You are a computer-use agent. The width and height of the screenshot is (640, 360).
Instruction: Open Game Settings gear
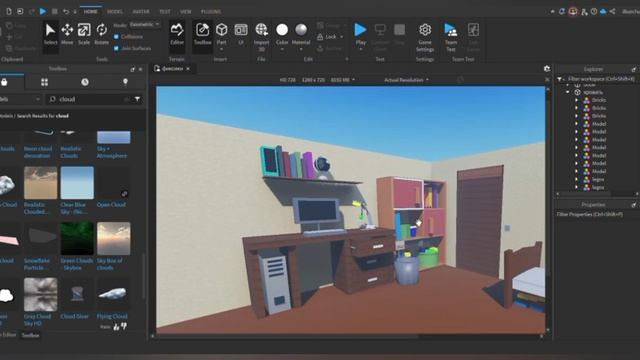coord(425,30)
